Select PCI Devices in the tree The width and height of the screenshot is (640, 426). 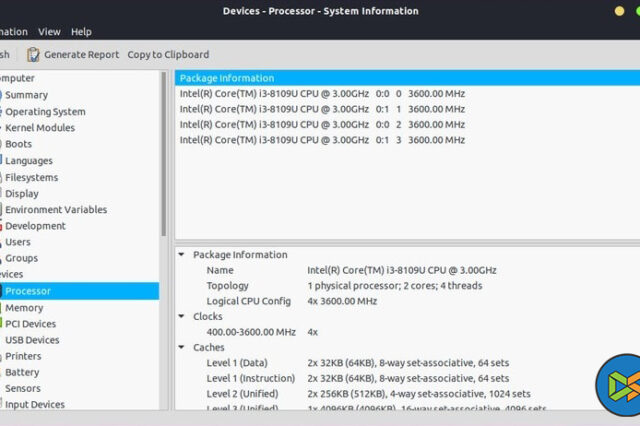tap(31, 324)
